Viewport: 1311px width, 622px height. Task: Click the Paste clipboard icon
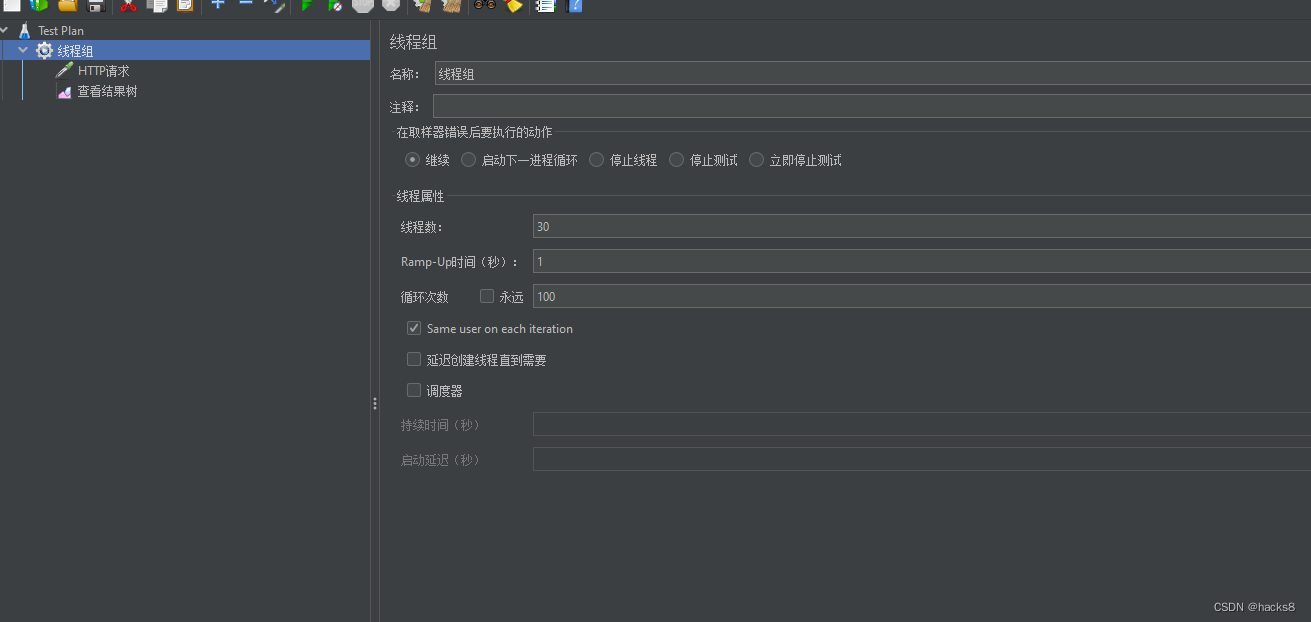(x=185, y=5)
